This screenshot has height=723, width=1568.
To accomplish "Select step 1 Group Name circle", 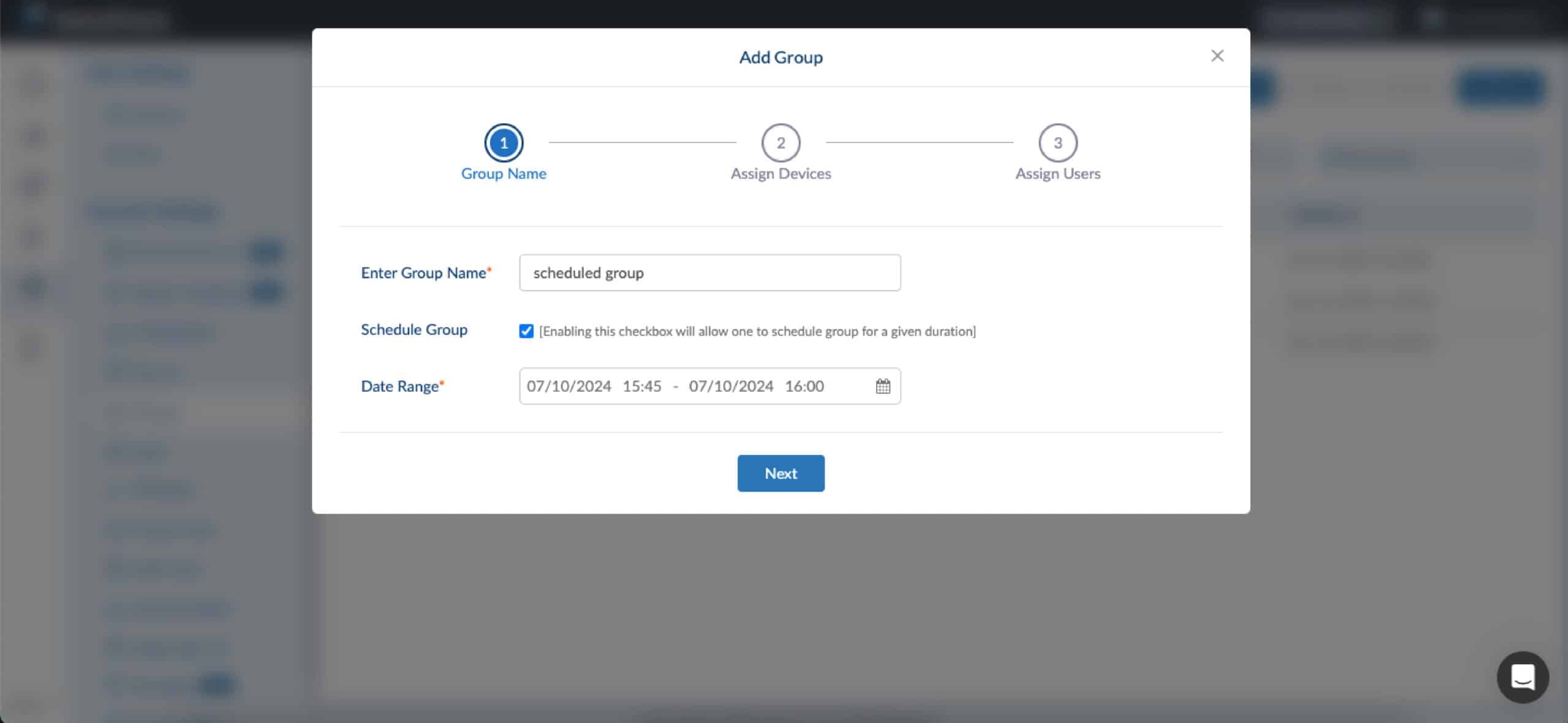I will tap(503, 143).
